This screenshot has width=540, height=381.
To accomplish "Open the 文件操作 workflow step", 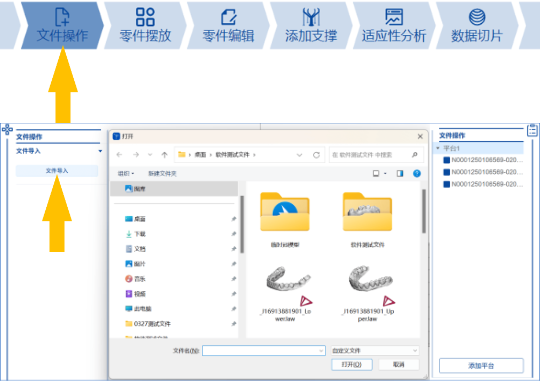I will tap(62, 25).
